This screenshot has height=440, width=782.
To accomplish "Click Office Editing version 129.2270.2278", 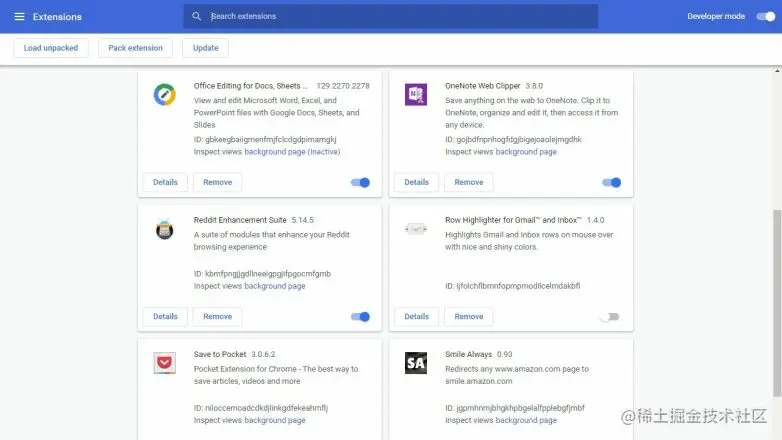I will coord(343,86).
